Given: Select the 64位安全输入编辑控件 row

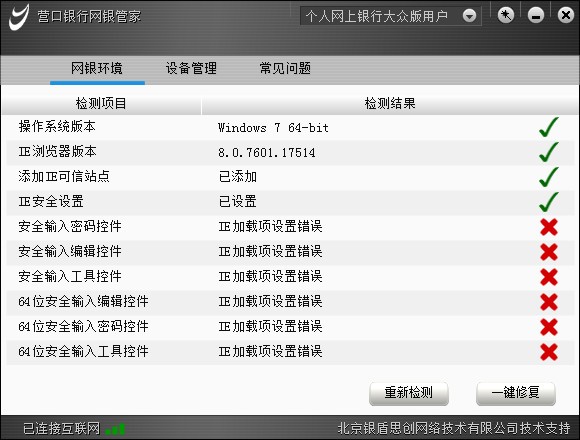Looking at the screenshot, I should [x=290, y=302].
